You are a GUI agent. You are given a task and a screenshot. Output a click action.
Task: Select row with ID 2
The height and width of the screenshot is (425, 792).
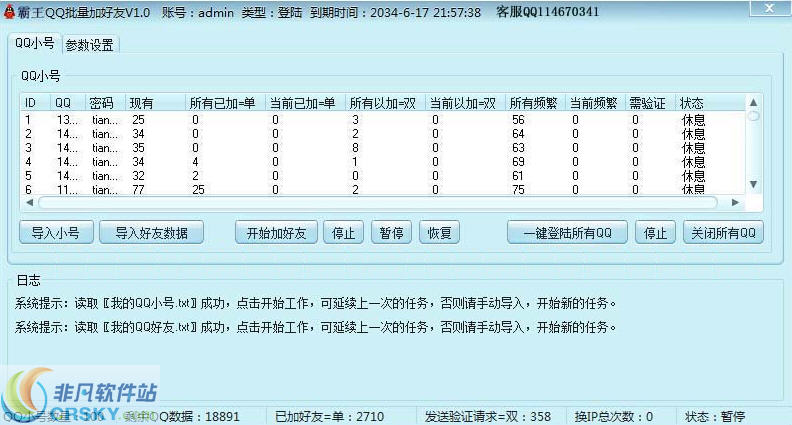[x=382, y=134]
